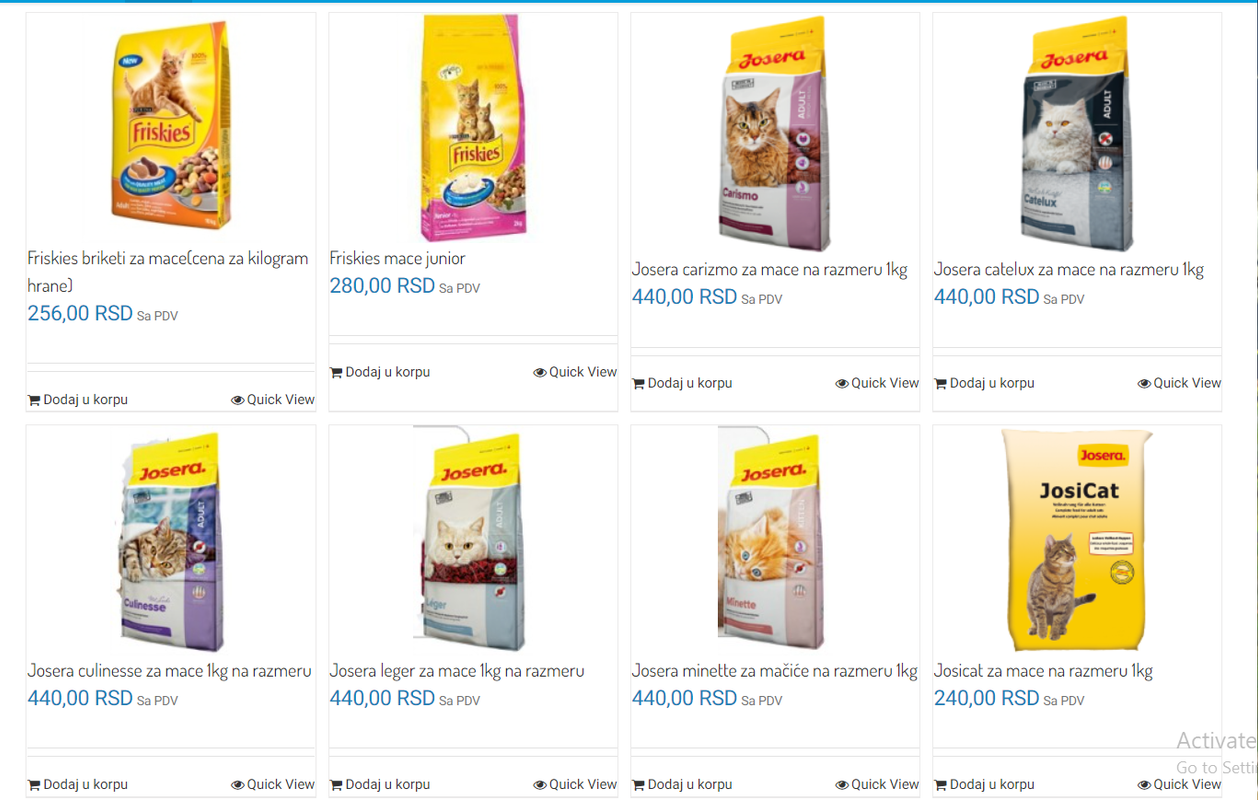This screenshot has height=800, width=1258.
Task: Select the yellow JosiCat bag image
Action: [x=1077, y=540]
